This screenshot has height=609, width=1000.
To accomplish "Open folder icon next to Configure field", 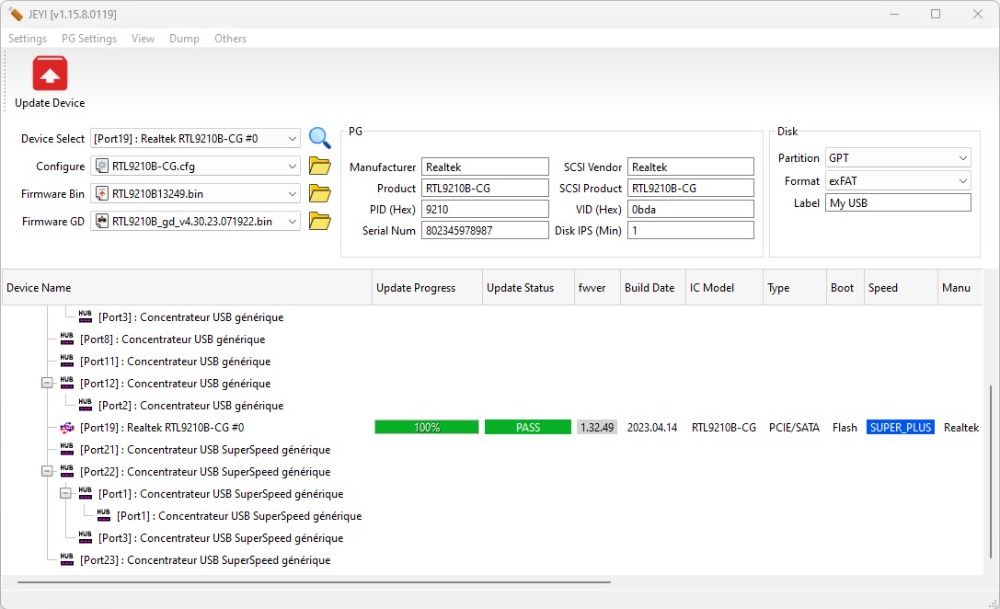I will pyautogui.click(x=319, y=166).
